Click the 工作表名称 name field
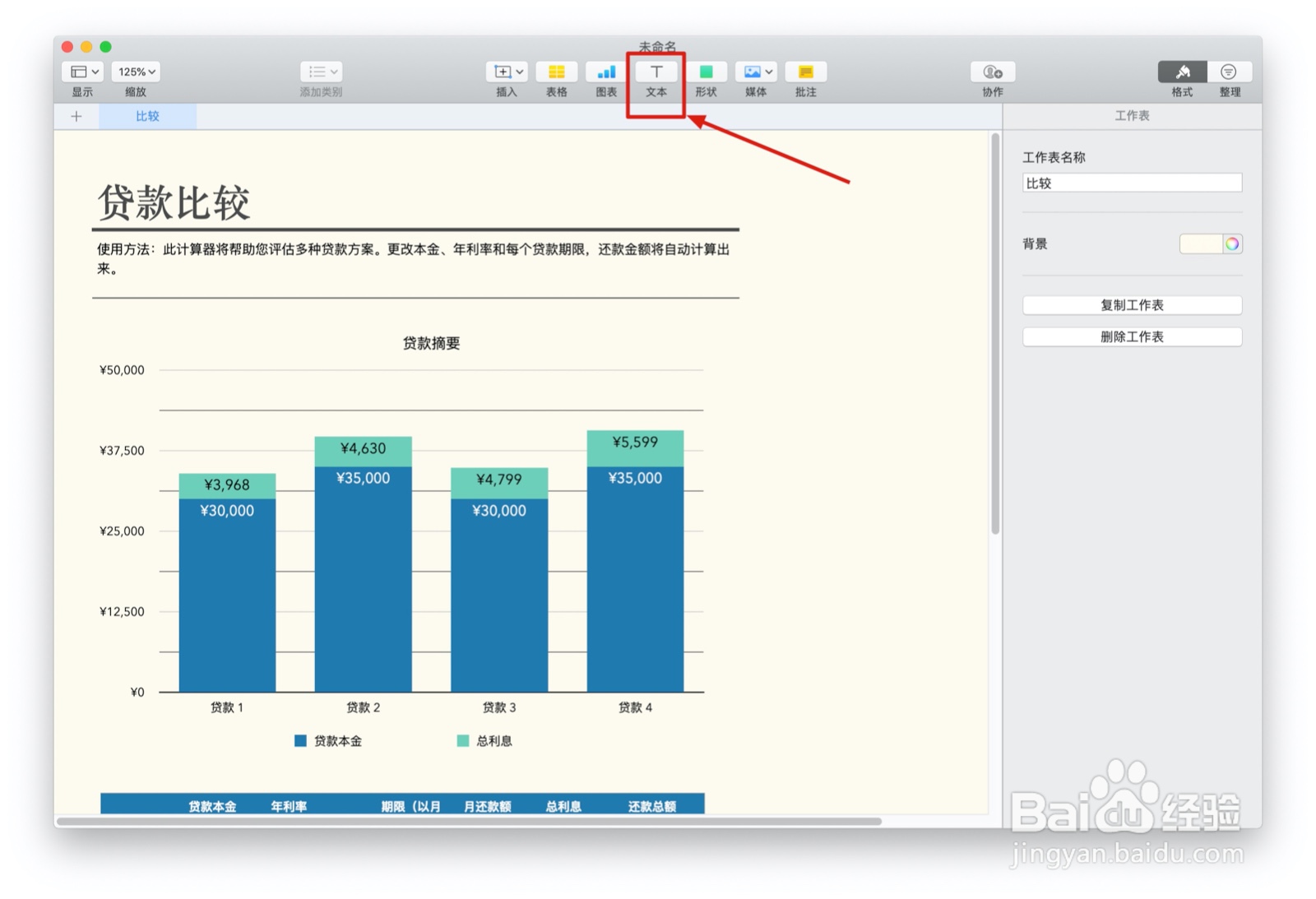 [x=1132, y=183]
